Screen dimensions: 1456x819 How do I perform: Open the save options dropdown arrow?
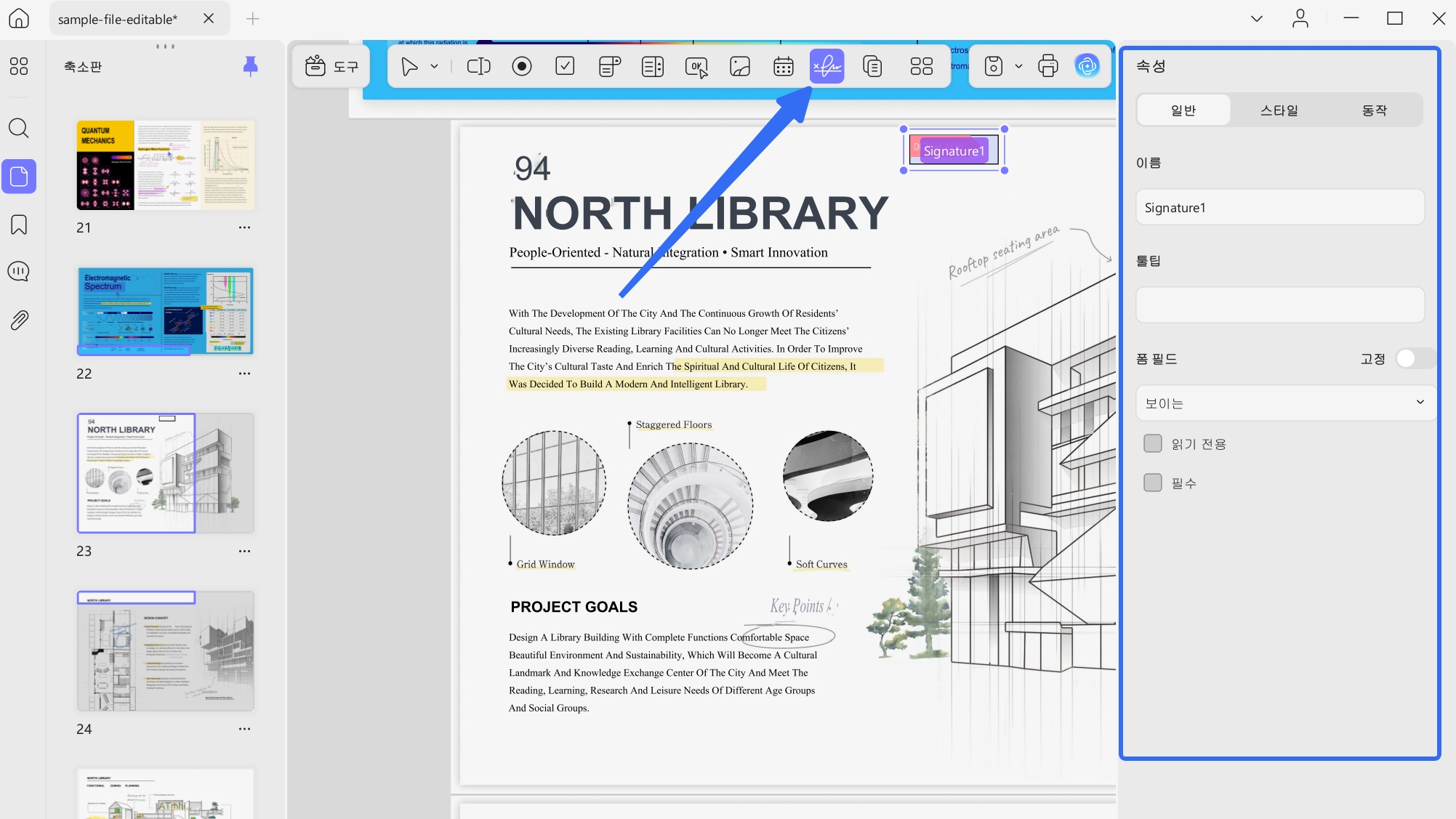click(1018, 66)
